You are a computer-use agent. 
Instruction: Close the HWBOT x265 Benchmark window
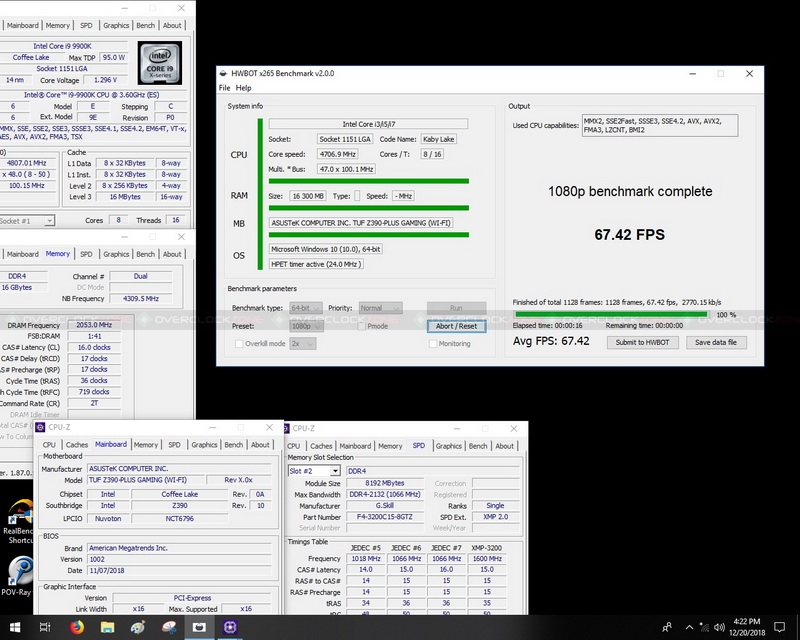point(749,73)
